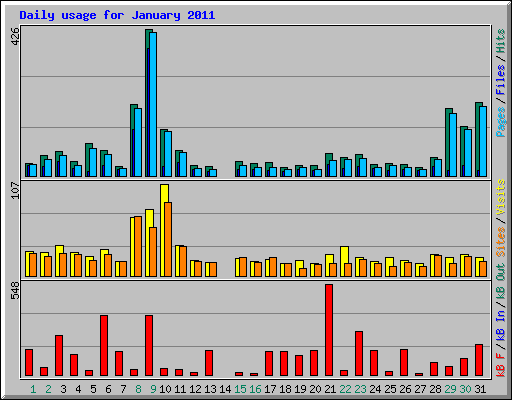The width and height of the screenshot is (512, 400).
Task: Click day label 3 on the x-axis
Action: coord(63,389)
